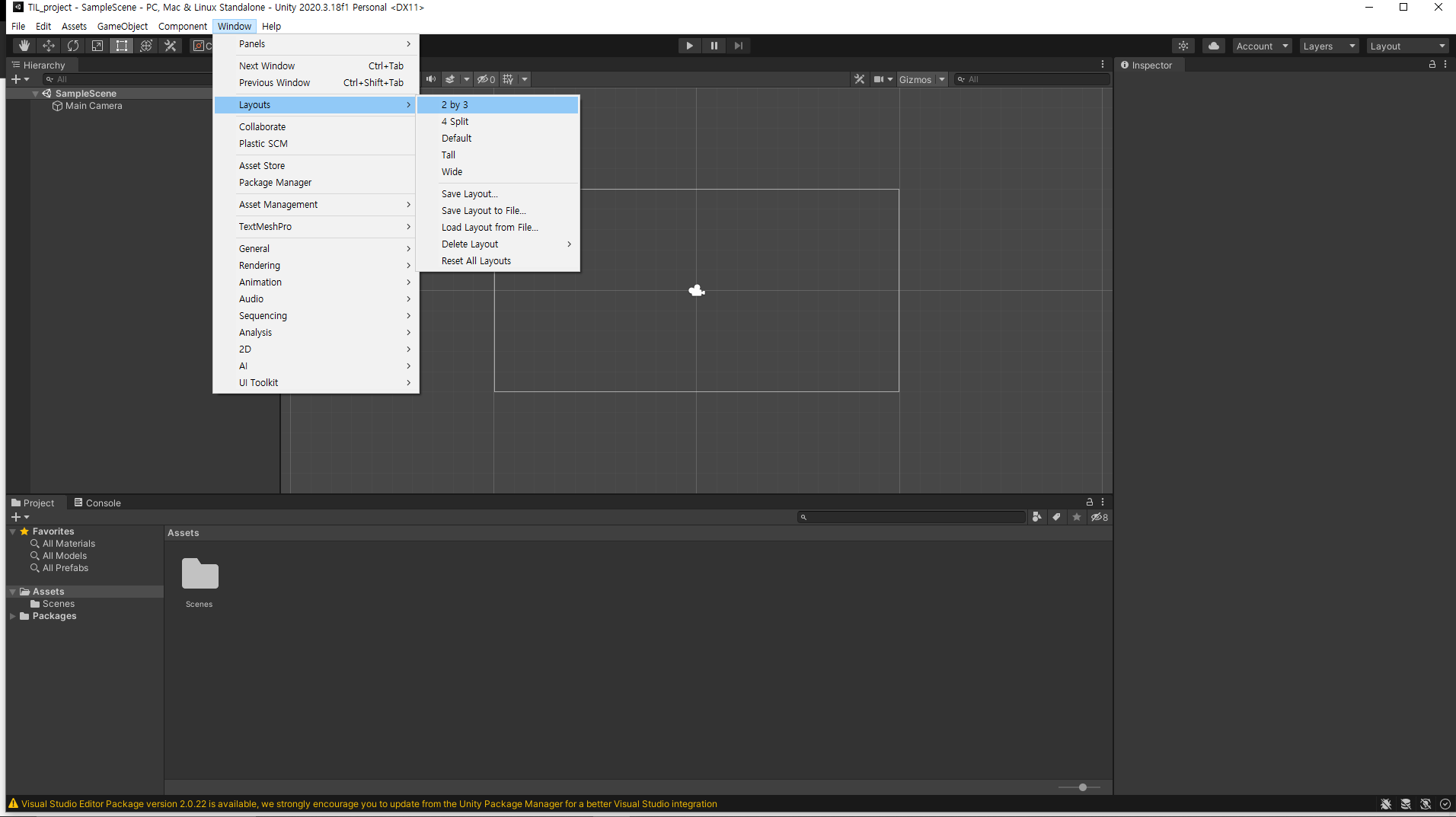Open grid settings dropdown arrow
This screenshot has width=1456, height=817.
coord(525,79)
